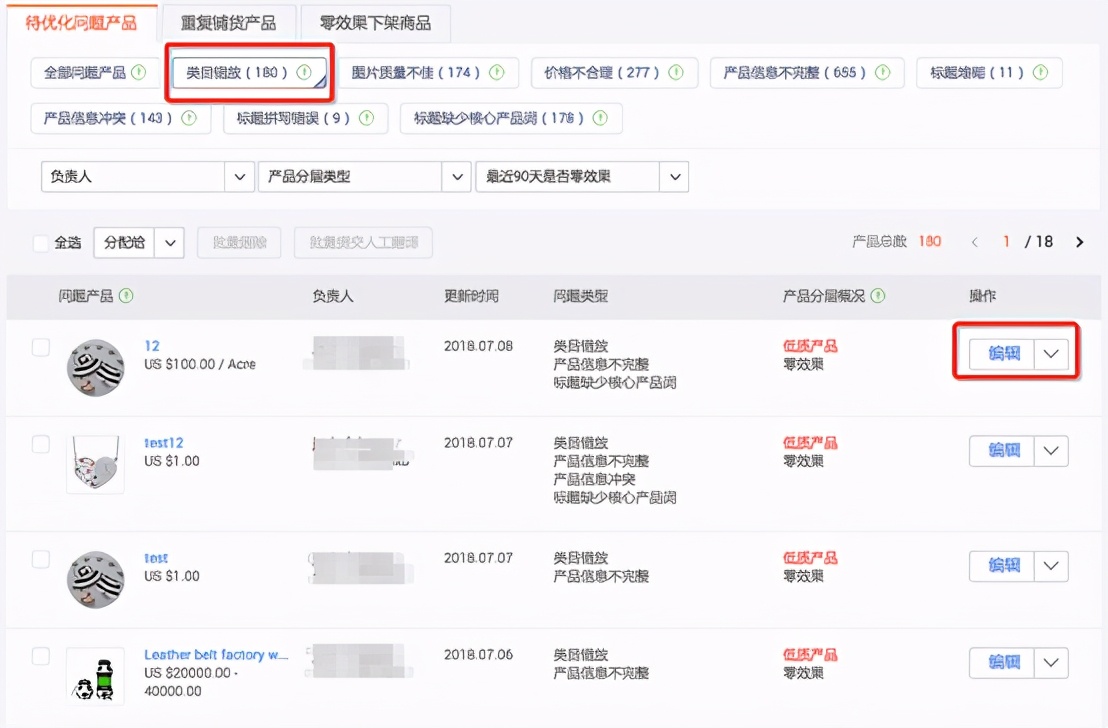Click the info icon on 价格不合理 filter
Screen dimensions: 1108x728
pyautogui.click(x=675, y=72)
